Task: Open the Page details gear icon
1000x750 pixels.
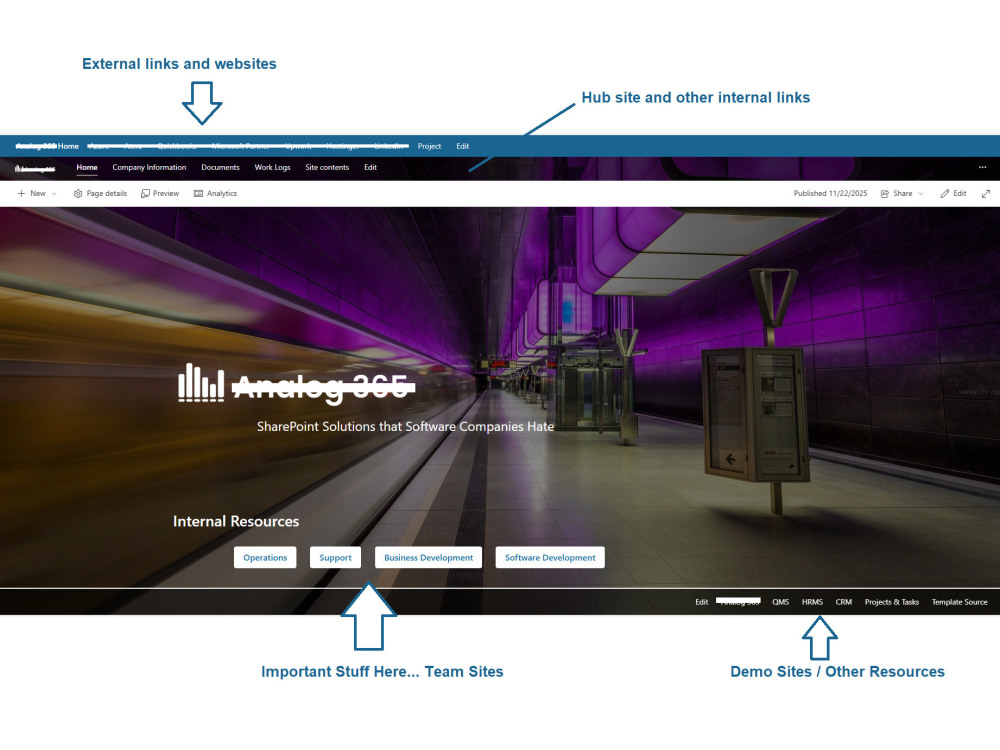Action: coord(78,194)
